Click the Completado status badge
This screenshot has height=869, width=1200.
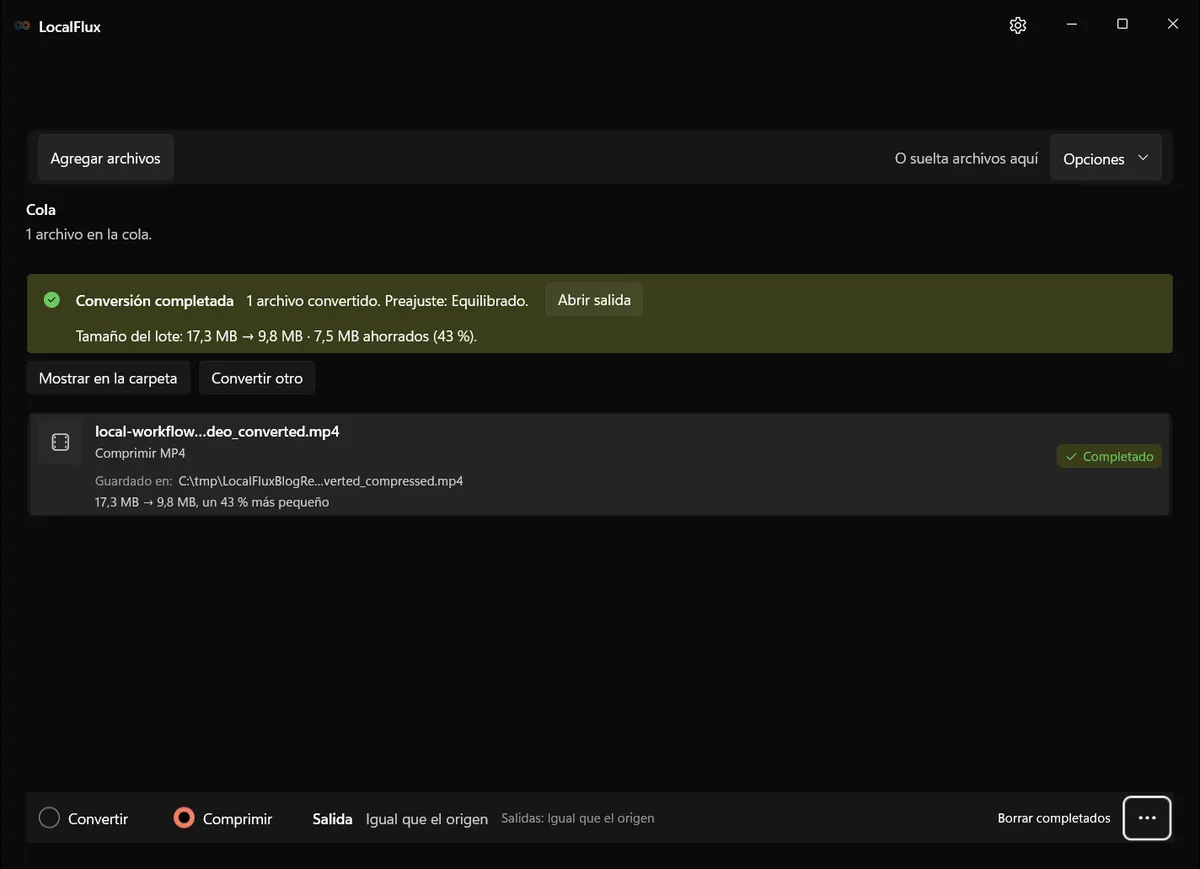coord(1109,456)
